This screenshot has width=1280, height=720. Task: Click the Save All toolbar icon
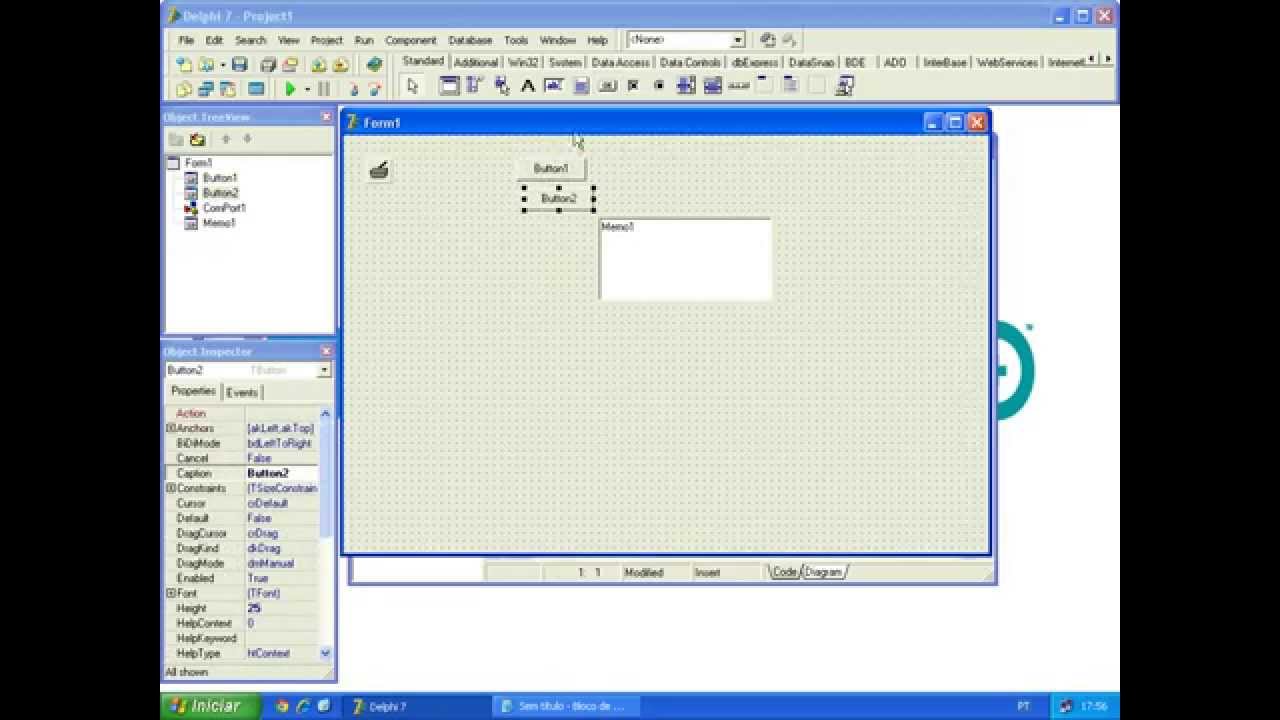tap(268, 64)
